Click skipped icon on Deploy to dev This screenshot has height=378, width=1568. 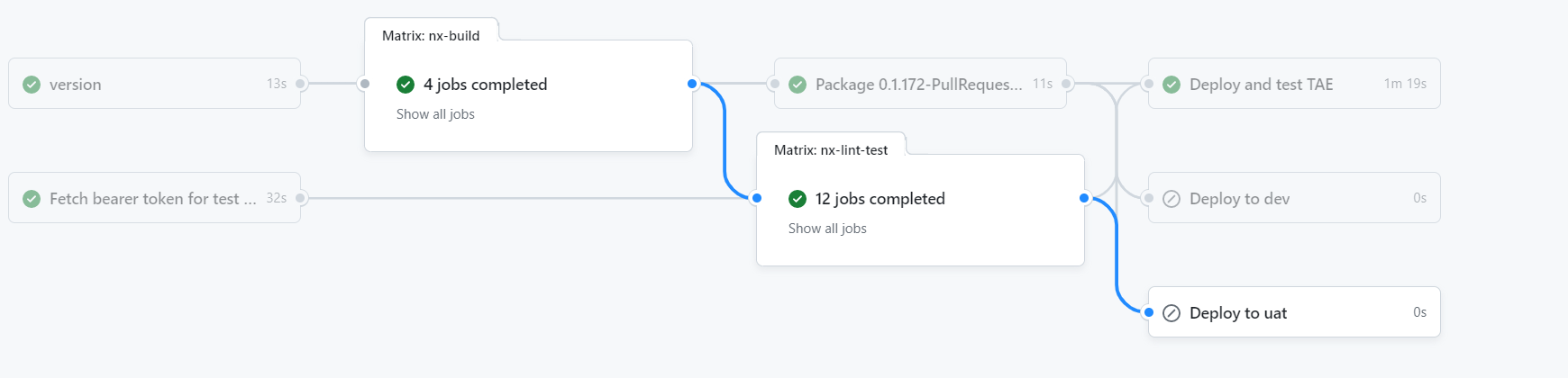tap(1171, 198)
